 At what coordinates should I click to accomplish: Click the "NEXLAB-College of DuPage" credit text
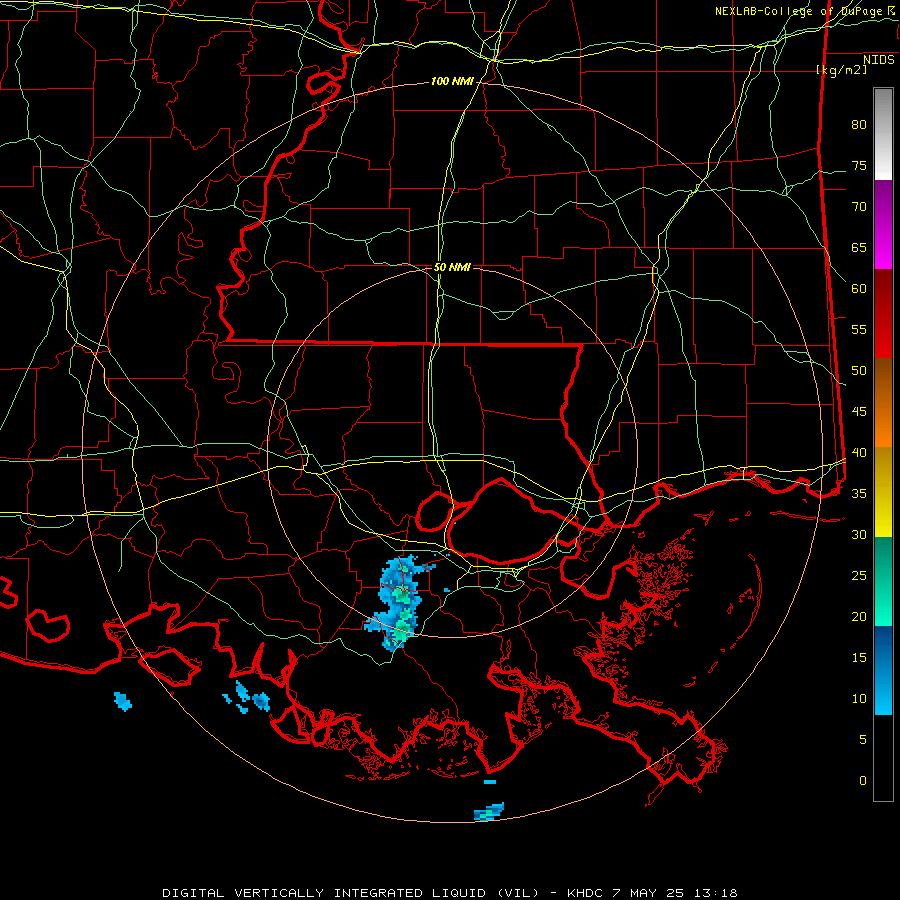[798, 11]
